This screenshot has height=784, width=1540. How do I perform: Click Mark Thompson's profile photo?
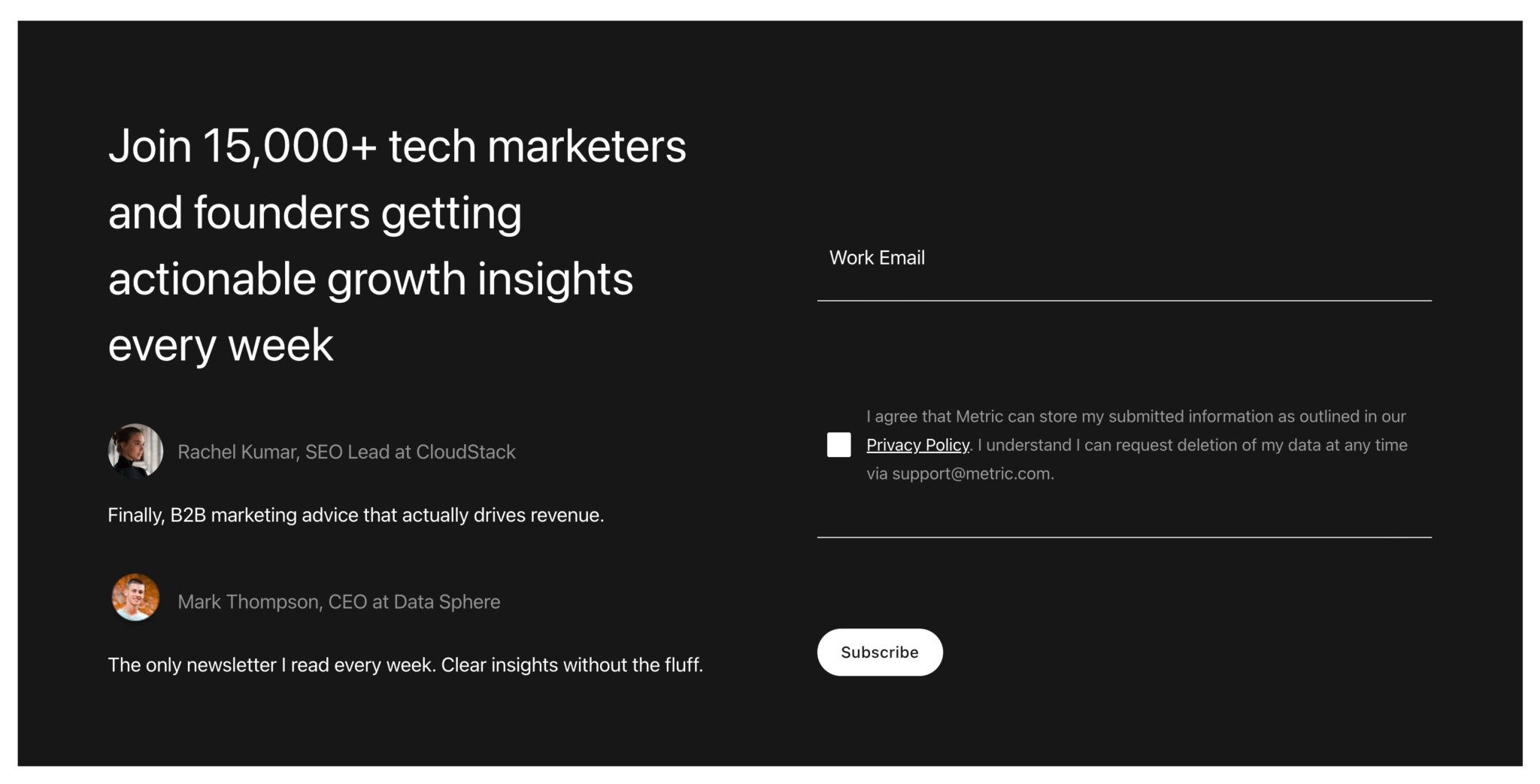point(135,598)
